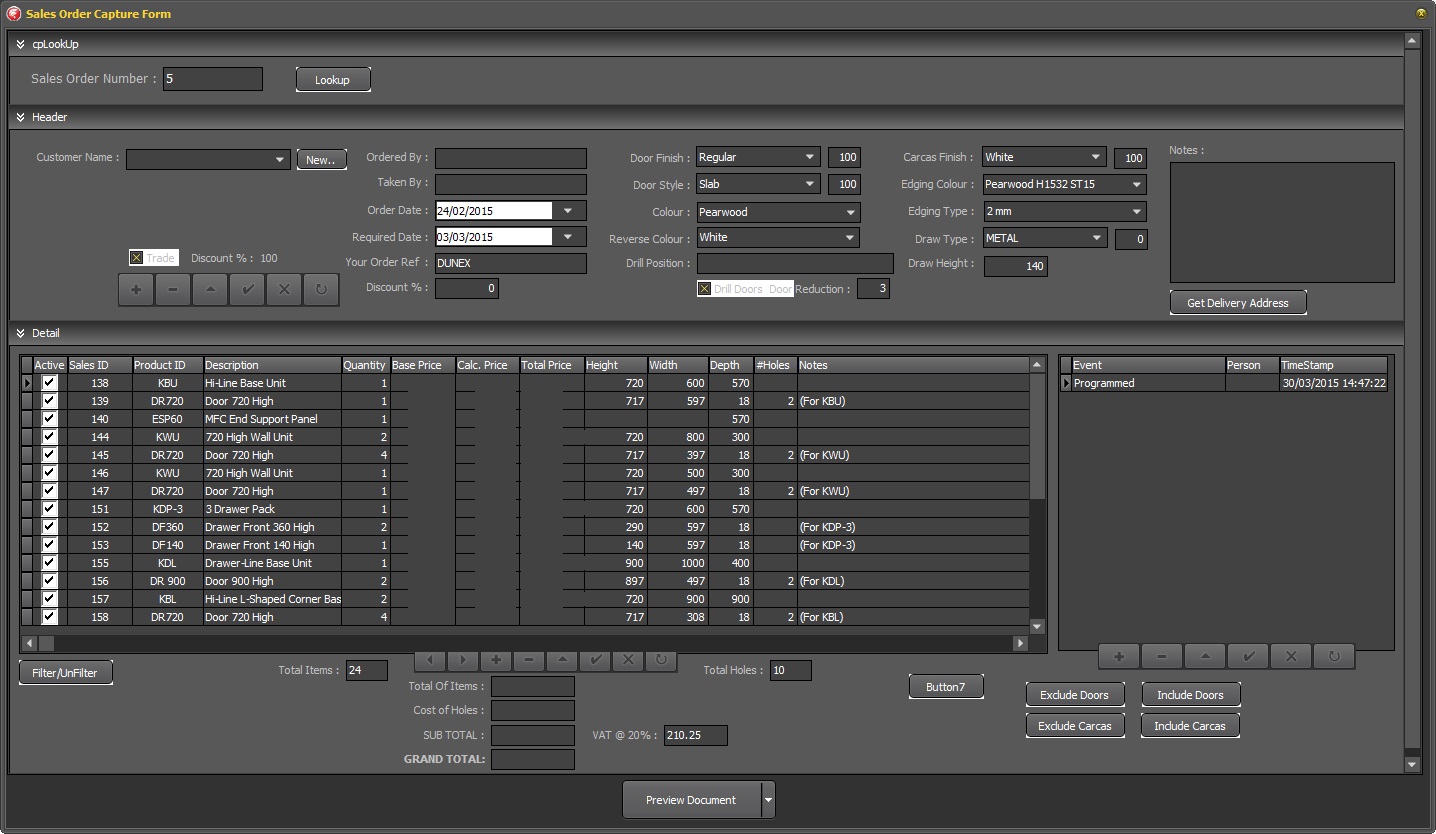Open the Edging Colour dropdown
Image resolution: width=1436 pixels, height=834 pixels.
(1136, 184)
